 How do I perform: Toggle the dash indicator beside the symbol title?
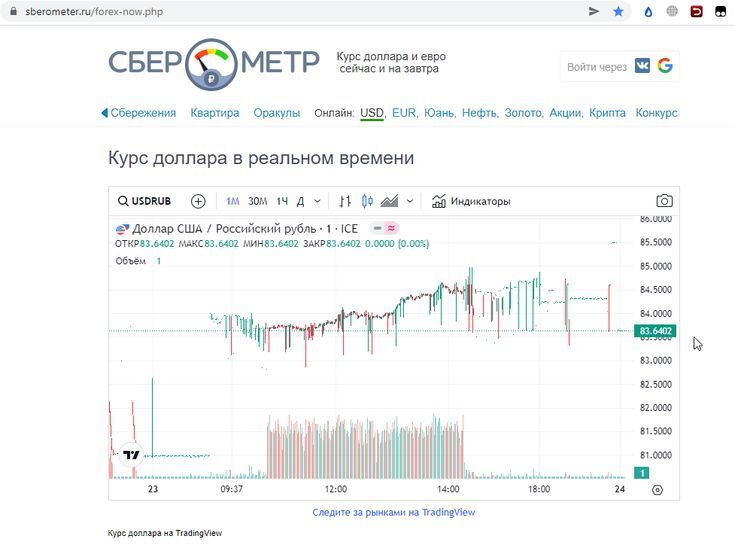pos(377,228)
